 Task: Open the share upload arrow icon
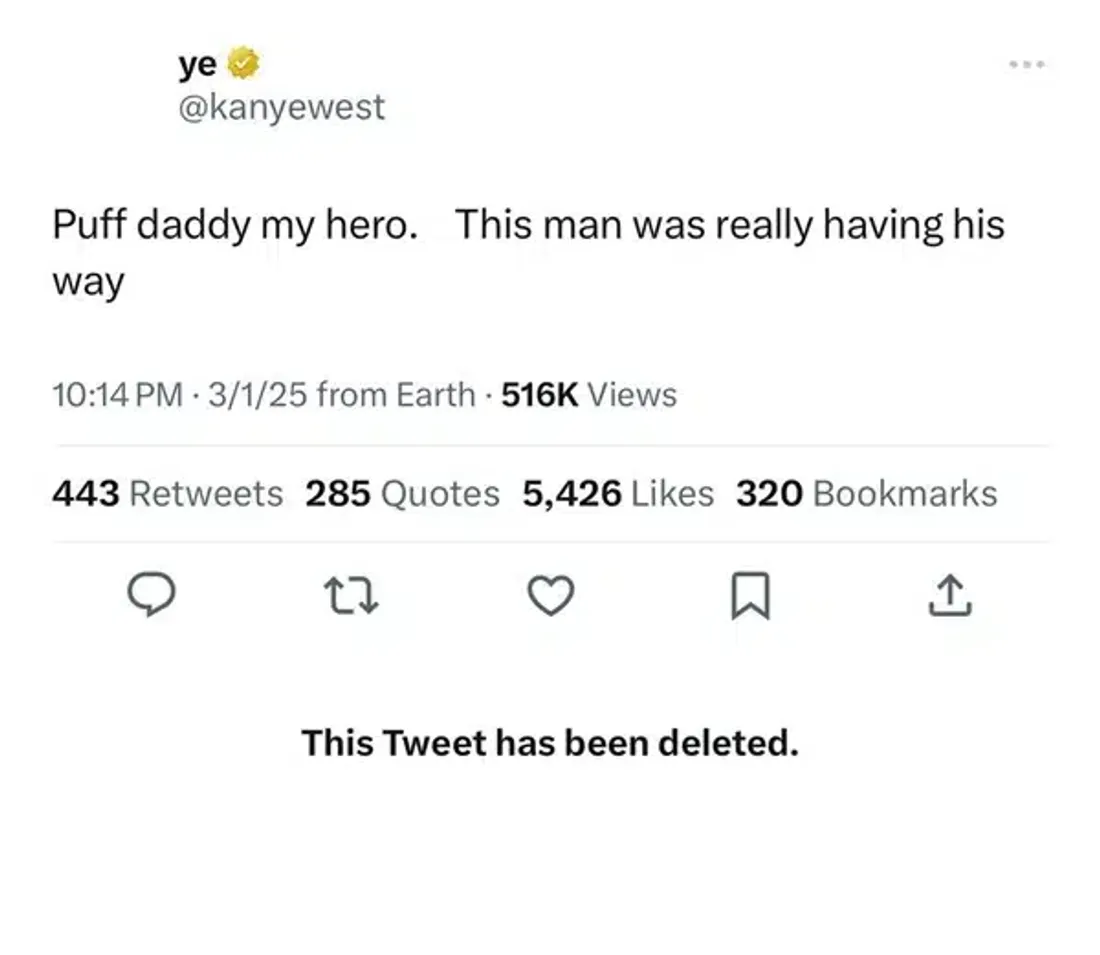[x=950, y=597]
